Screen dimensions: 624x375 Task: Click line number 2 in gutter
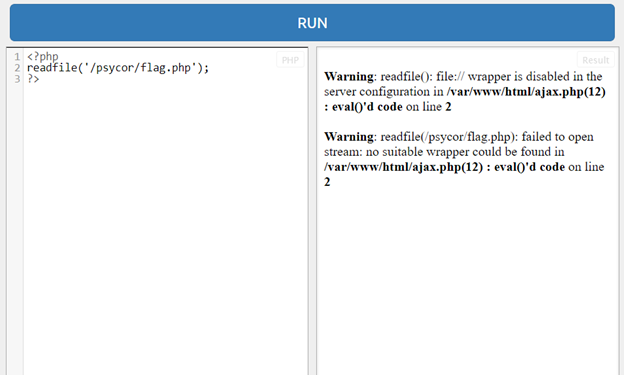[x=17, y=68]
